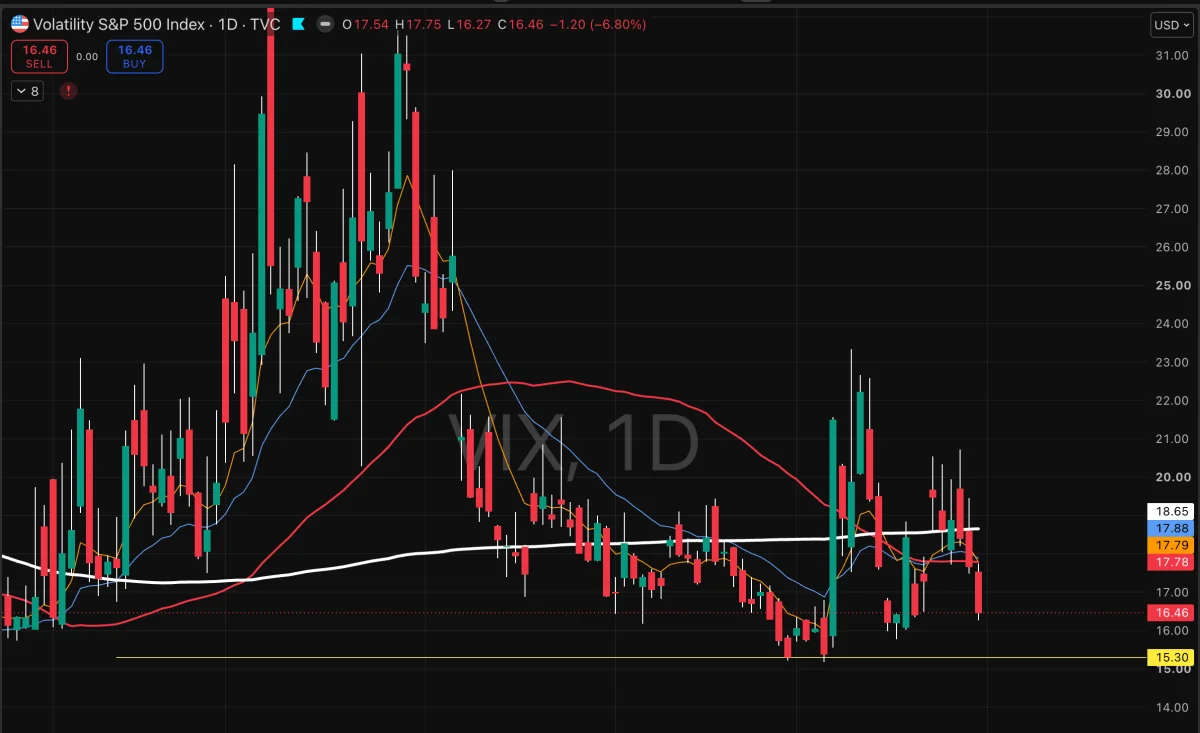The width and height of the screenshot is (1200, 733).
Task: Click the 20.00 price axis label
Action: pos(1171,477)
